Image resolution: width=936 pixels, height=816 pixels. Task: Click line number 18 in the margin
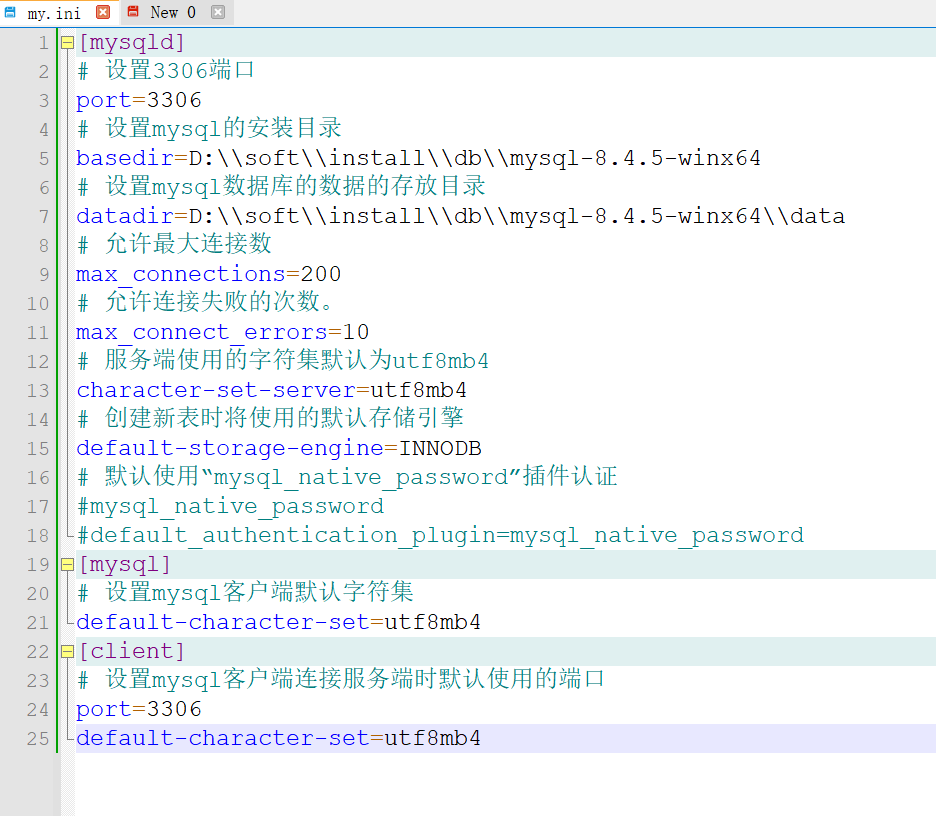[38, 535]
